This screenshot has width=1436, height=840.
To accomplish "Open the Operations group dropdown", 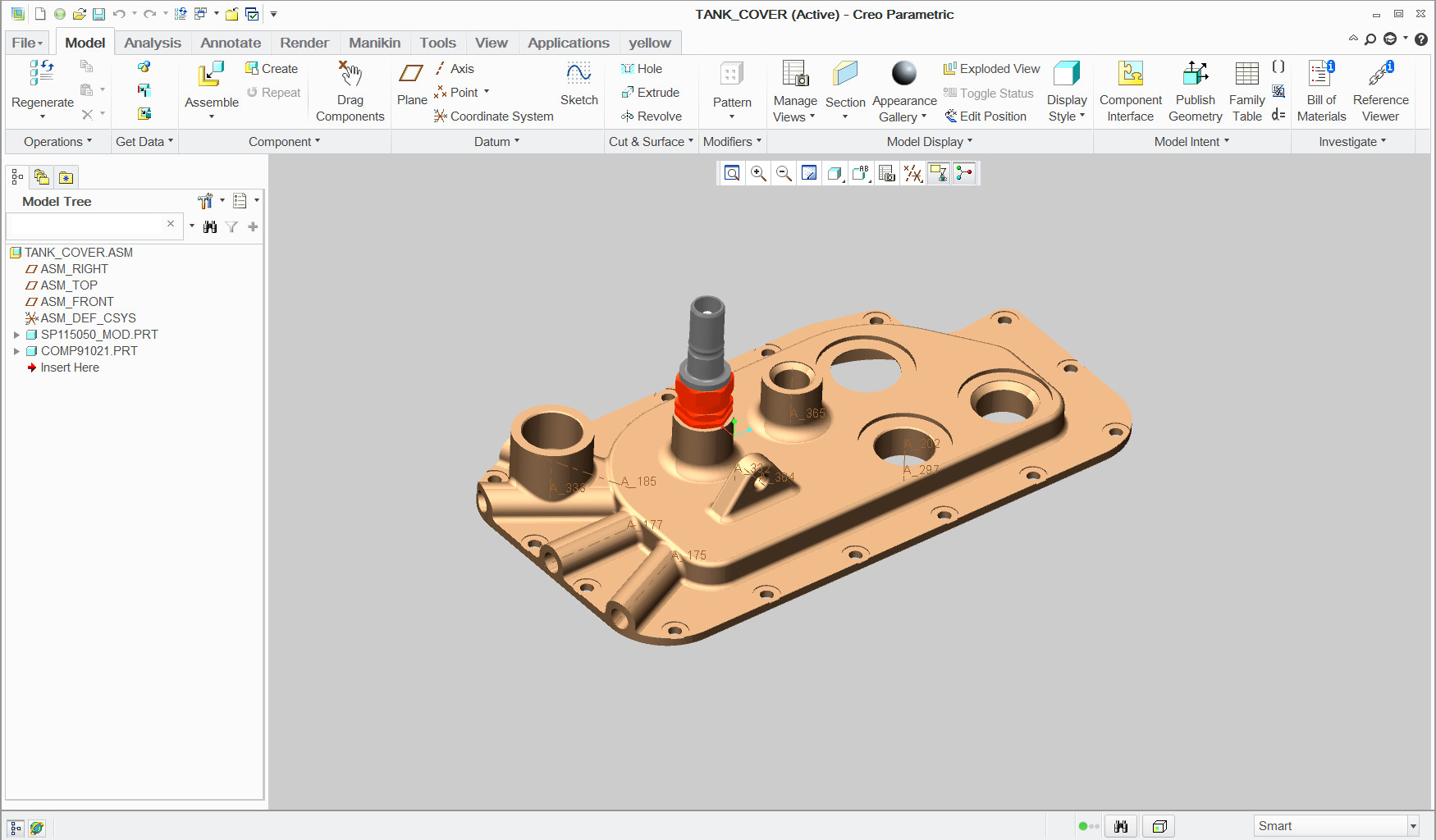I will pos(57,141).
